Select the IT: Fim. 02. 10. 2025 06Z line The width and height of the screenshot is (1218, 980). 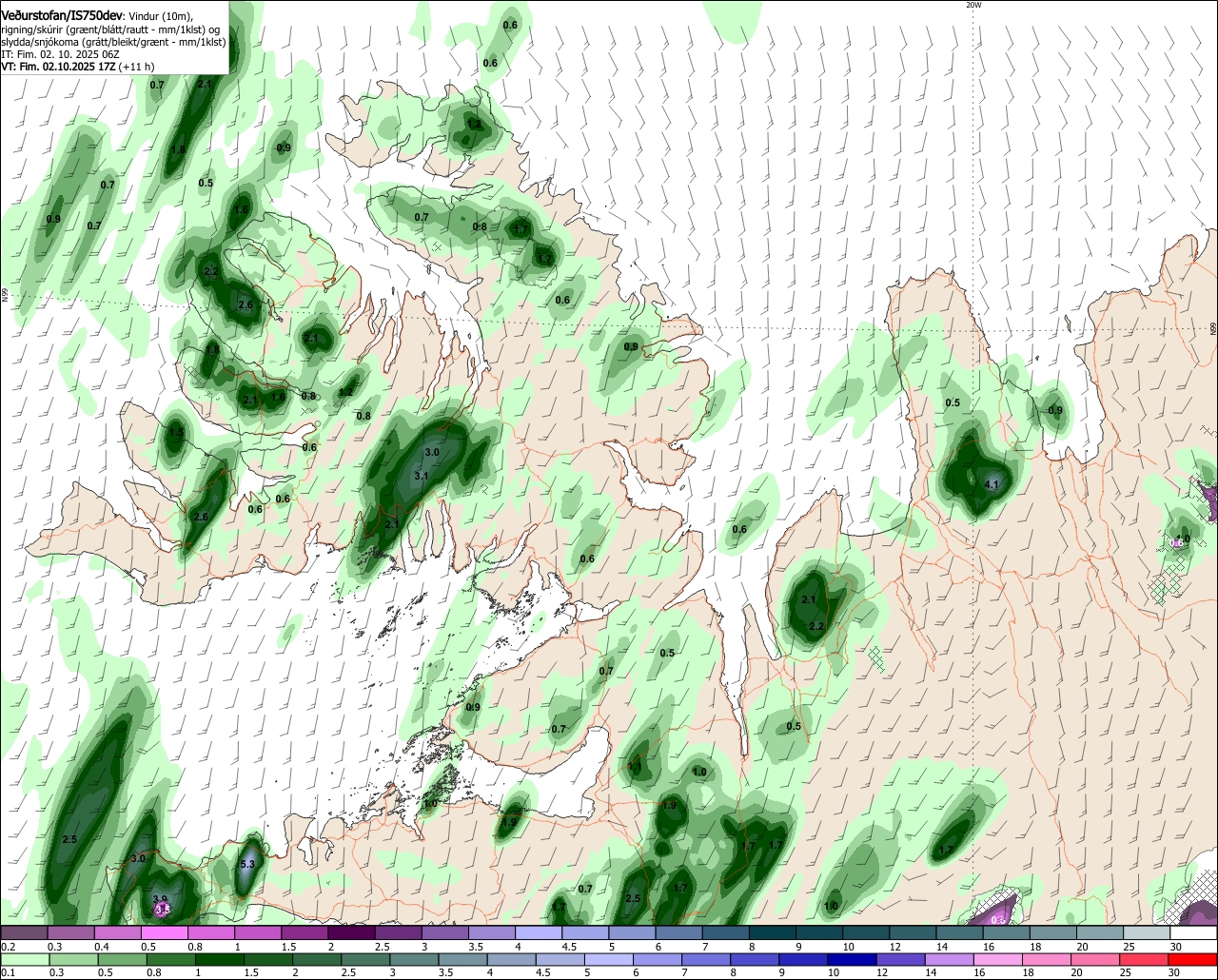pyautogui.click(x=62, y=55)
